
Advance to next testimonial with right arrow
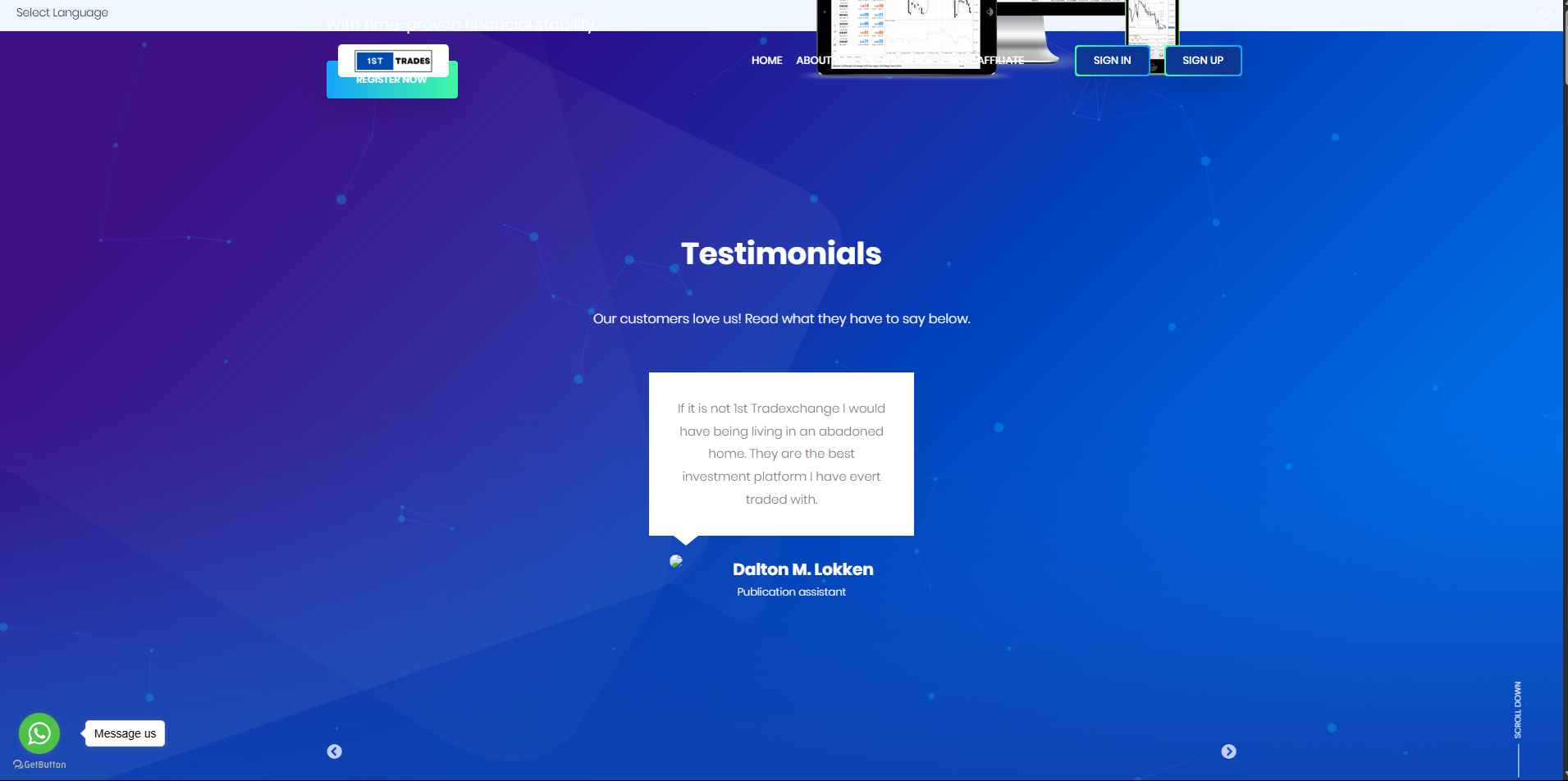(x=1228, y=751)
